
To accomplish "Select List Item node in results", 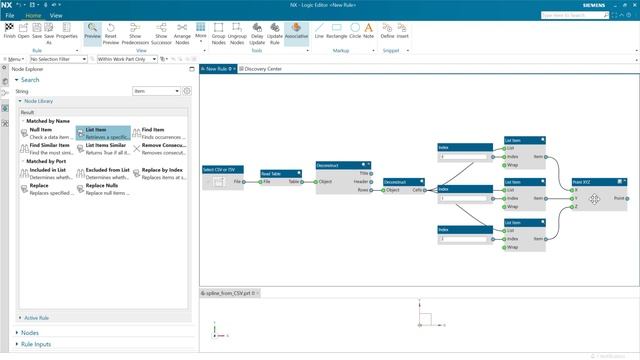I will (x=103, y=133).
